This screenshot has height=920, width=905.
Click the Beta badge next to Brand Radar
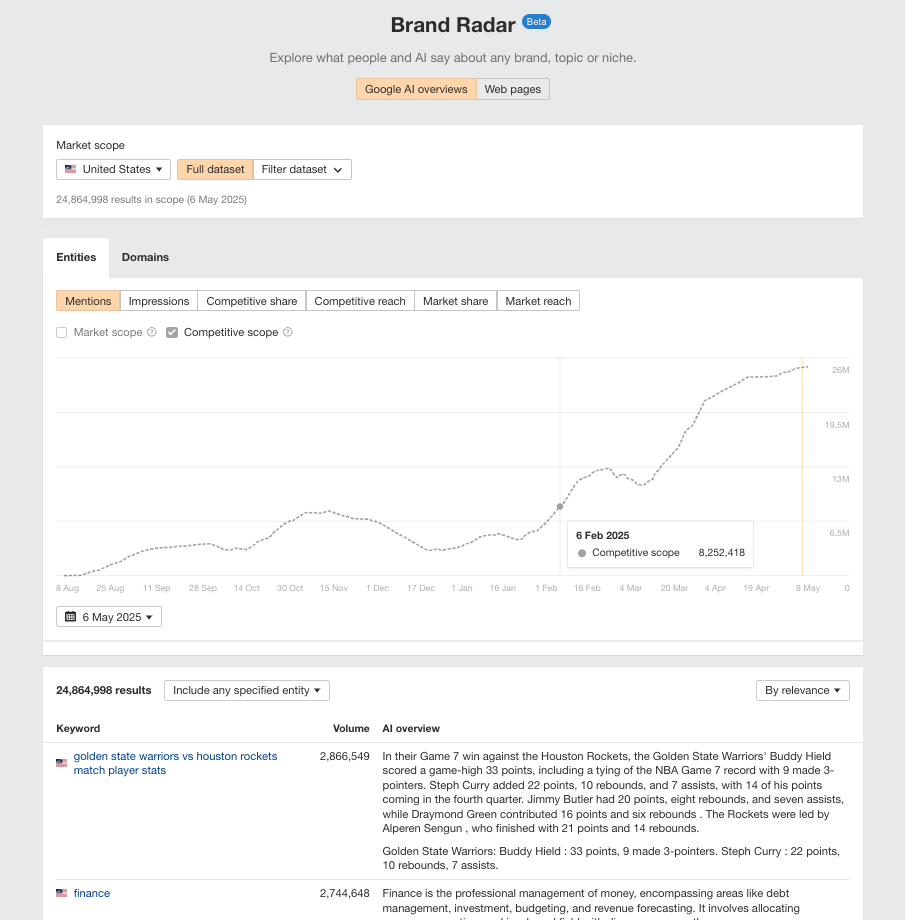coord(536,21)
